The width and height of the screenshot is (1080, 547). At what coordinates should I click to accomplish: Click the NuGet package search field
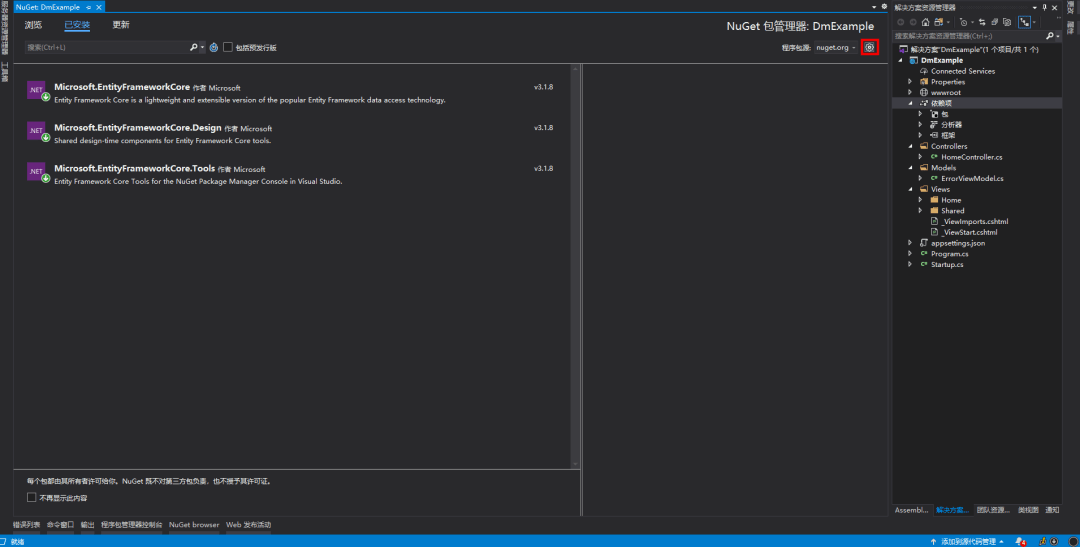click(x=105, y=47)
